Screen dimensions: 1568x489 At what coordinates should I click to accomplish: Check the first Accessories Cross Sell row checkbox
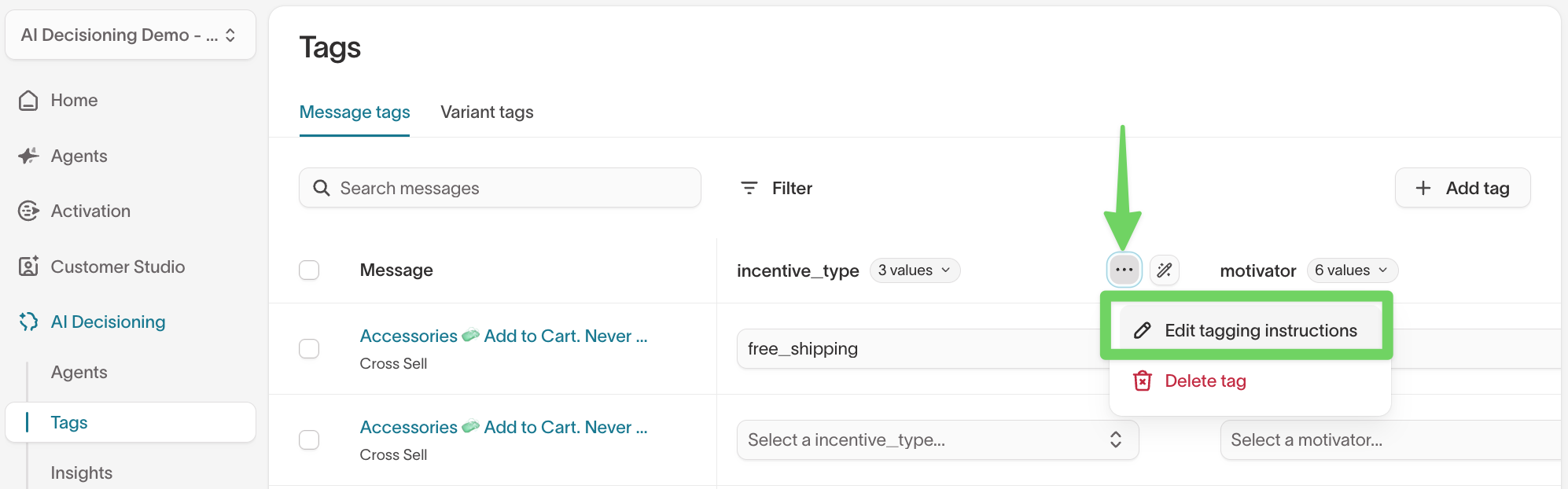coord(309,348)
